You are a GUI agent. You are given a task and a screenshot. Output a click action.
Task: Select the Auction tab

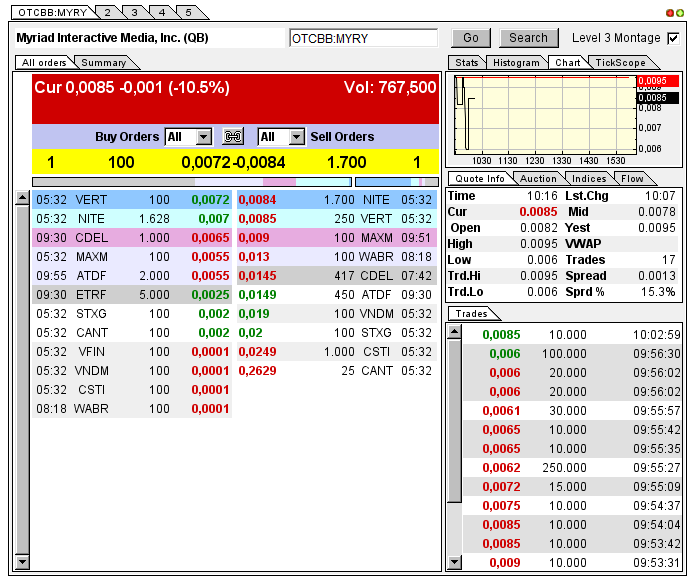[538, 178]
